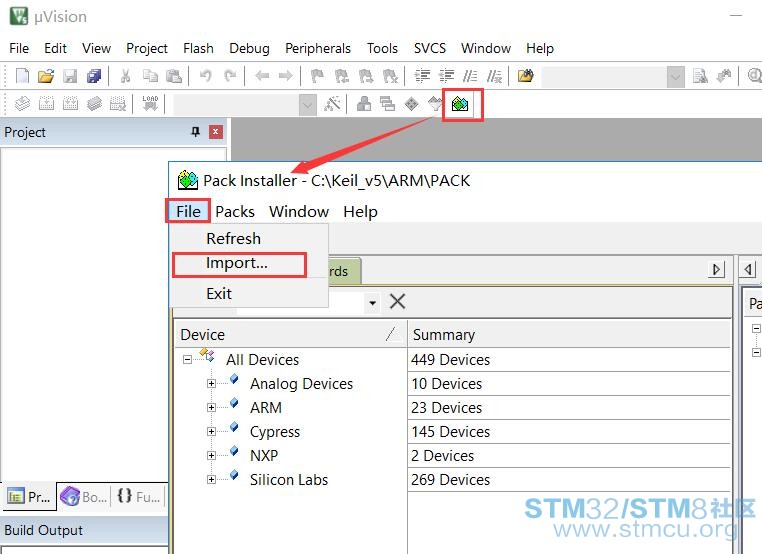Open the Pack Installer search dropdown arrow

click(x=372, y=303)
